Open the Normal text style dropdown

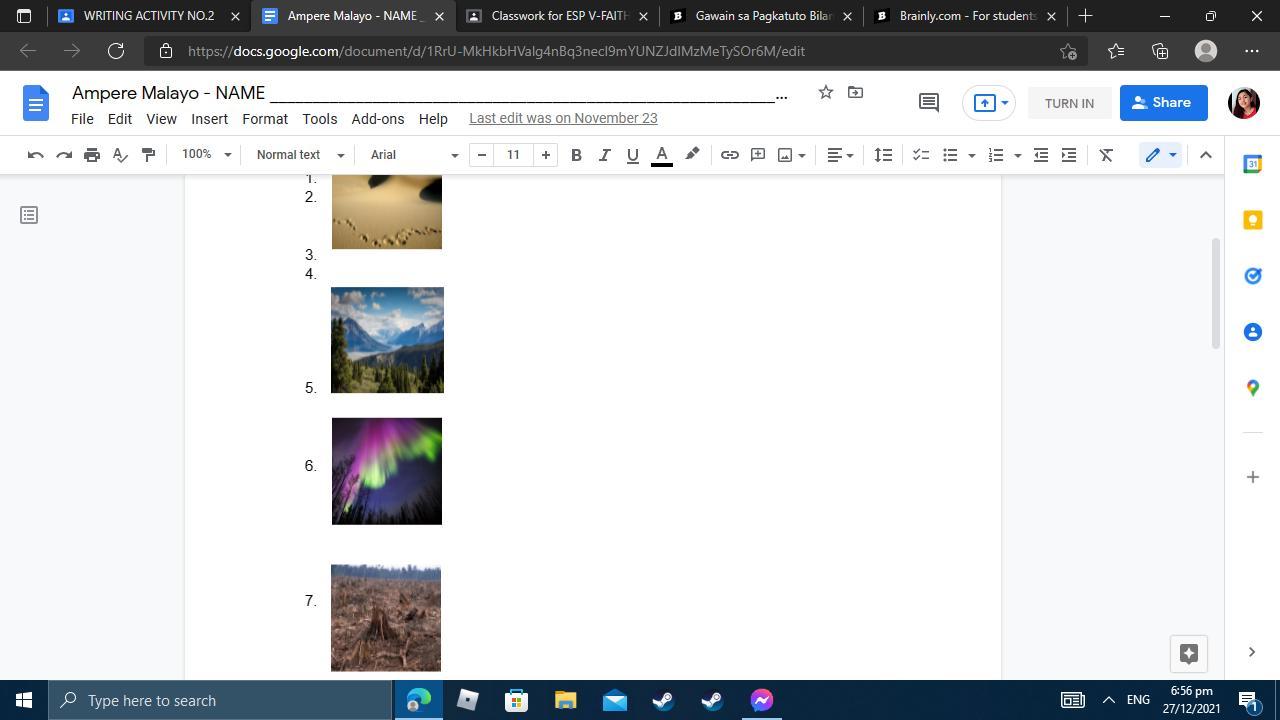pos(299,155)
